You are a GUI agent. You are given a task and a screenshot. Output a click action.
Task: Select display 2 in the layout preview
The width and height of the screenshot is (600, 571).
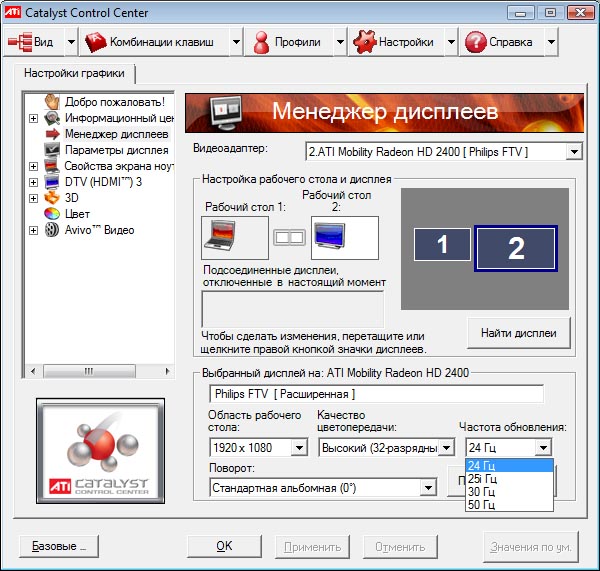coord(516,248)
